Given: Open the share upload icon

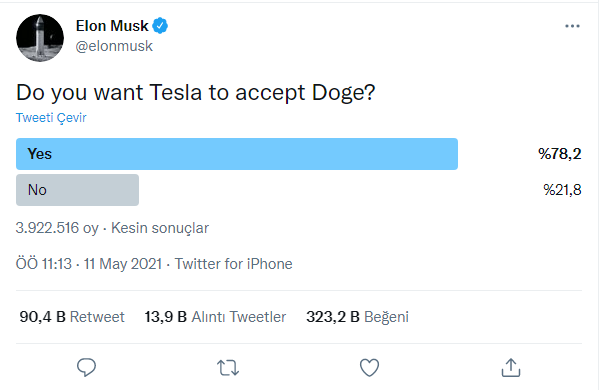Looking at the screenshot, I should point(511,367).
